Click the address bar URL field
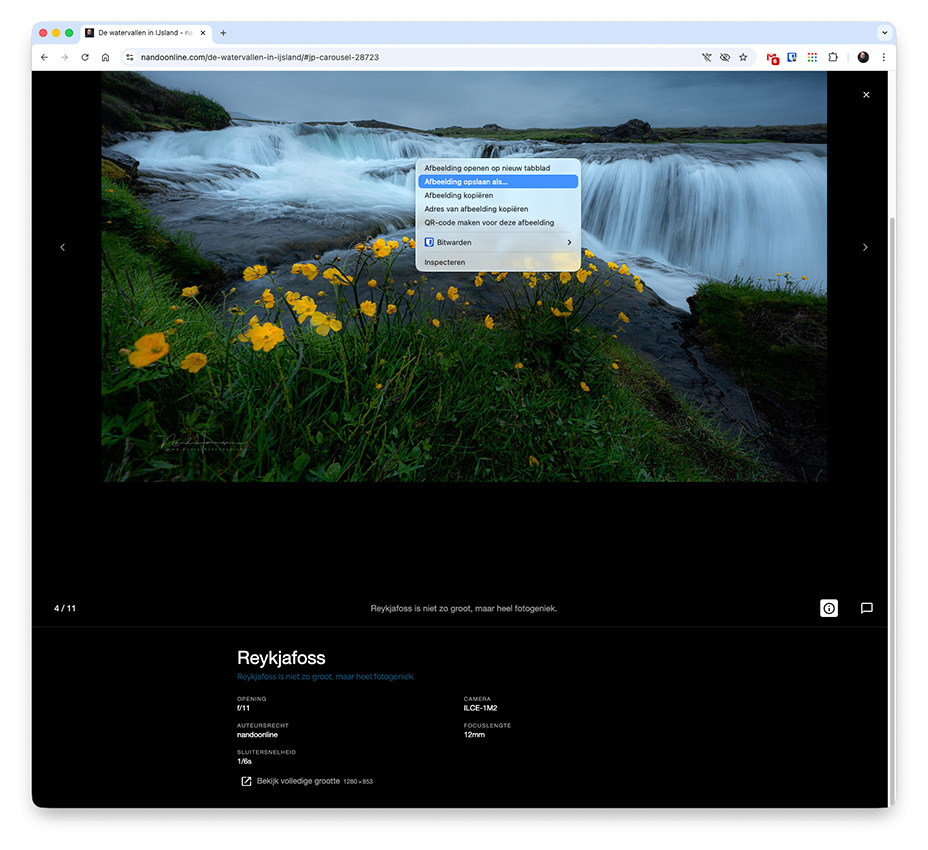928x850 pixels. tap(400, 58)
